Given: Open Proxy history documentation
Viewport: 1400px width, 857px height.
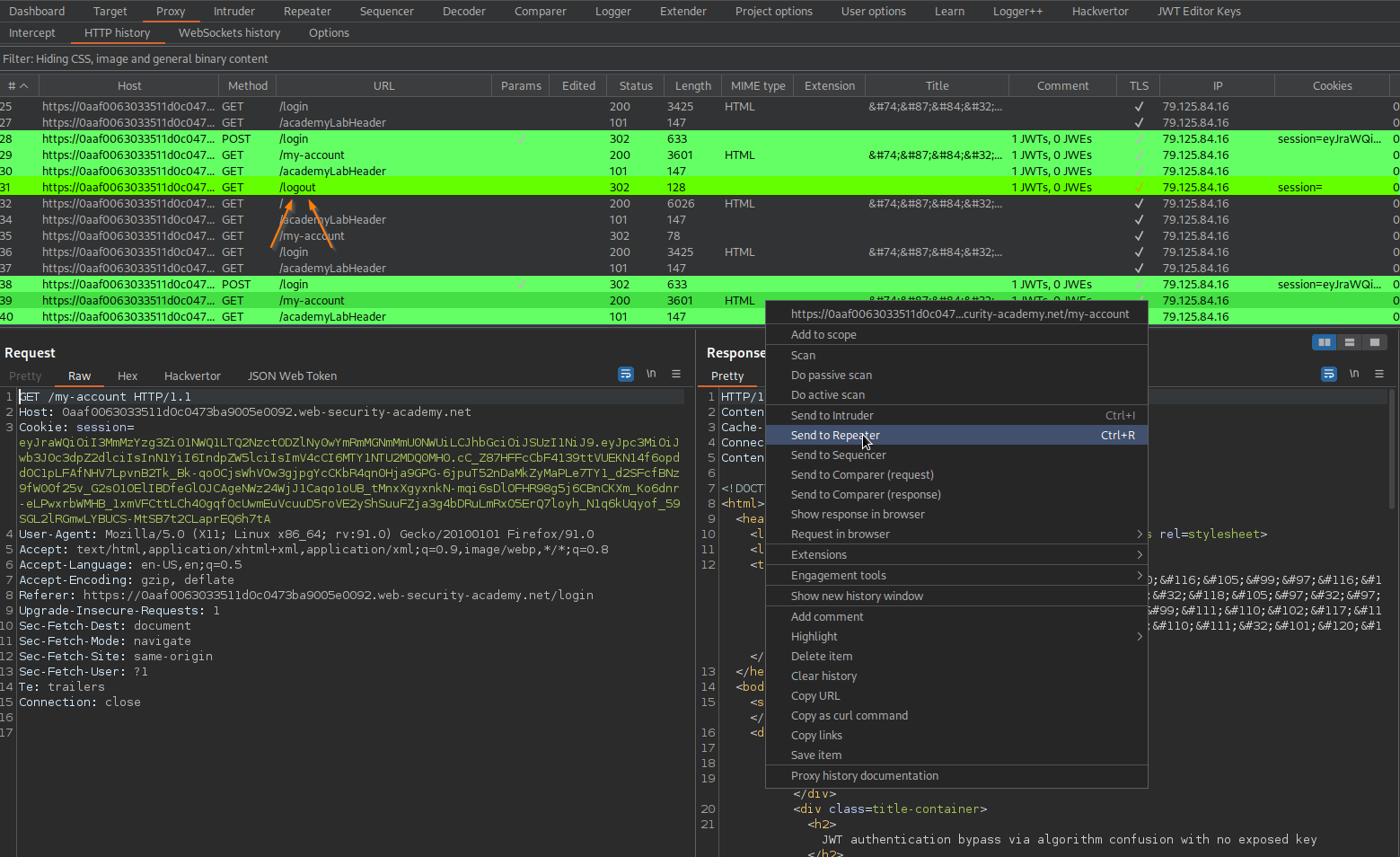Looking at the screenshot, I should 956,776.
